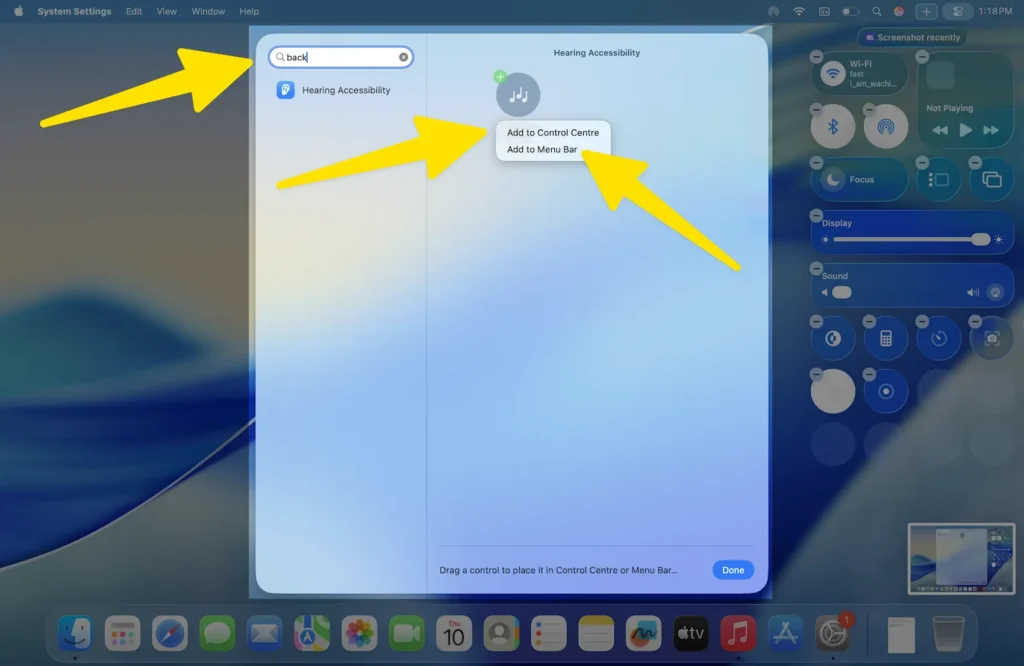This screenshot has width=1024, height=666.
Task: Open Music from the Dock
Action: (x=738, y=632)
